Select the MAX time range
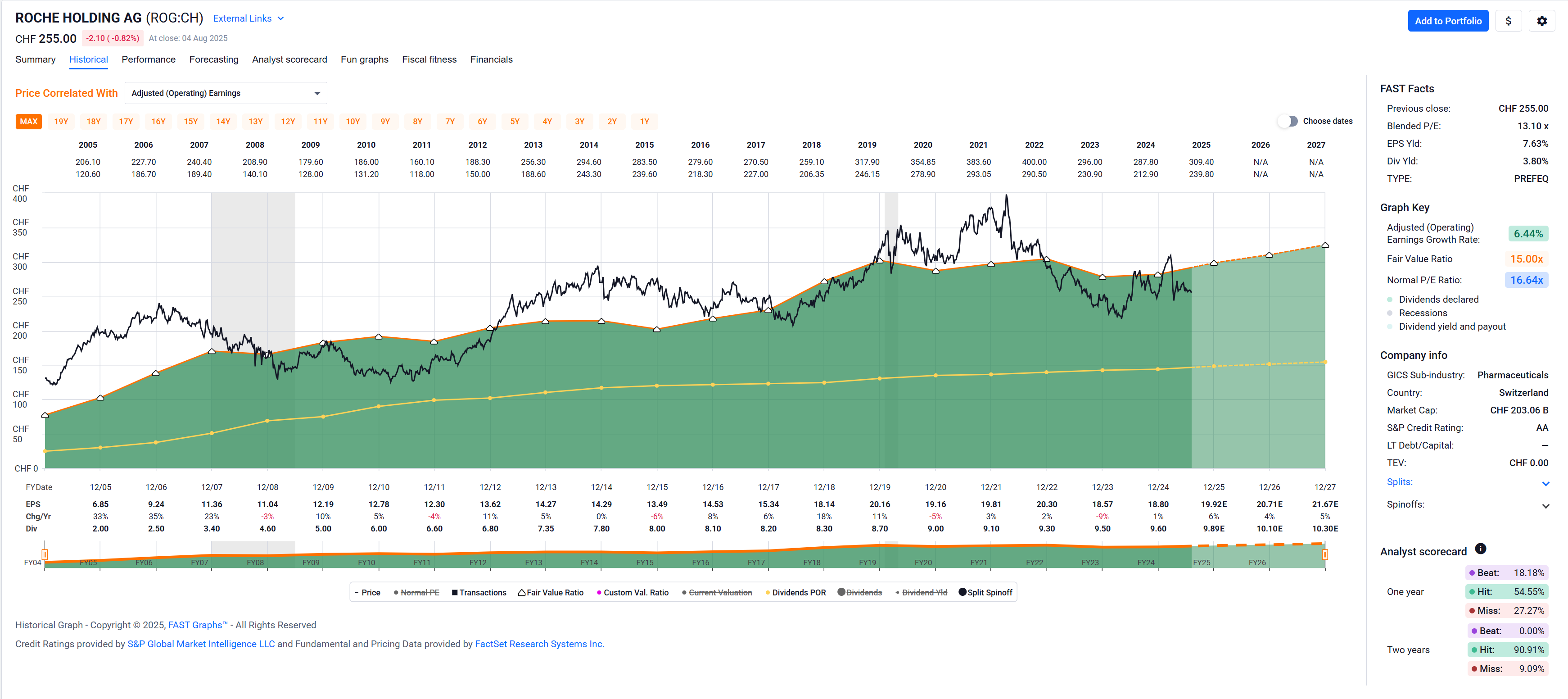 29,122
